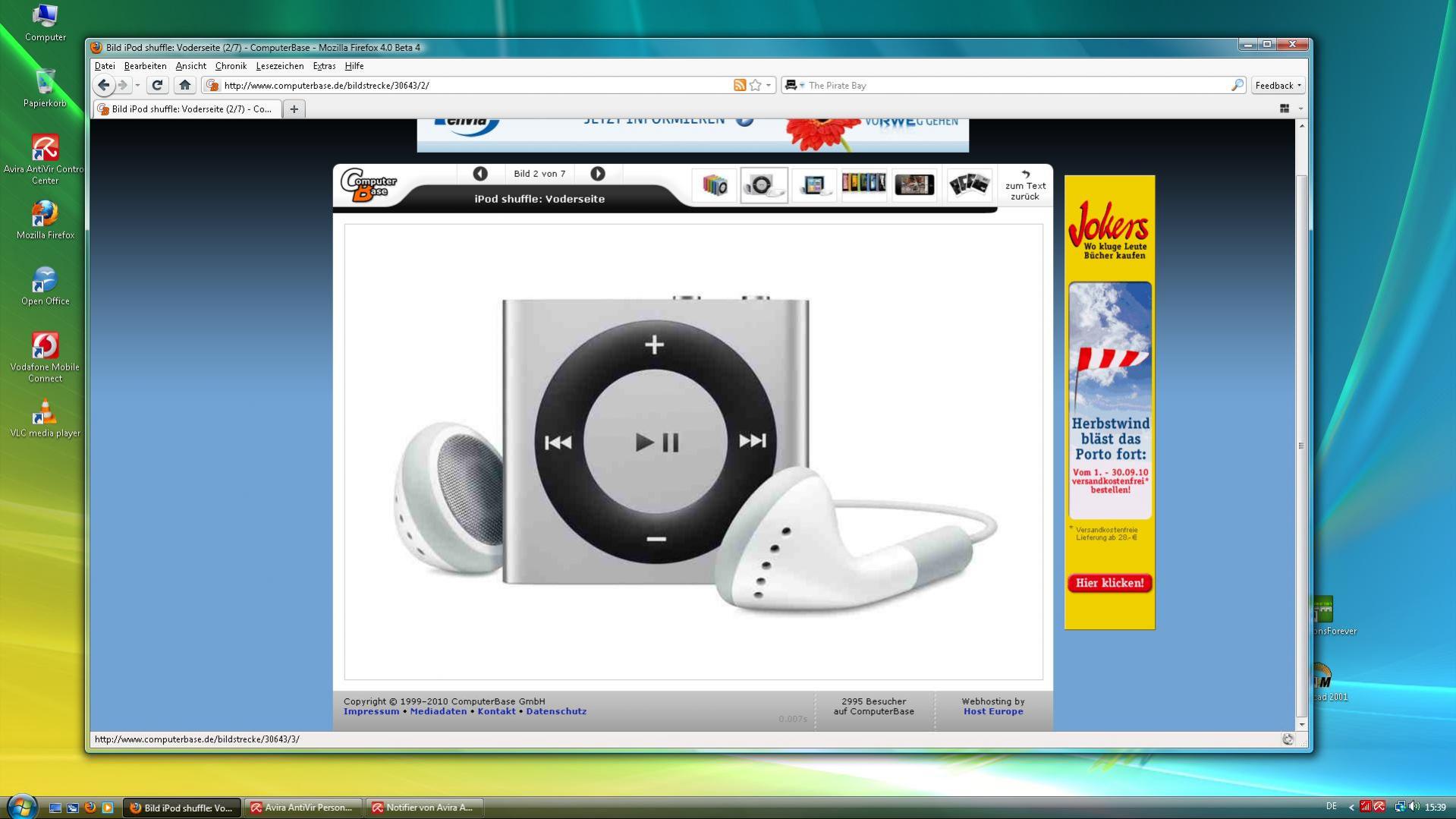Image resolution: width=1456 pixels, height=819 pixels.
Task: Click the site identity icon beside URL
Action: tap(212, 85)
